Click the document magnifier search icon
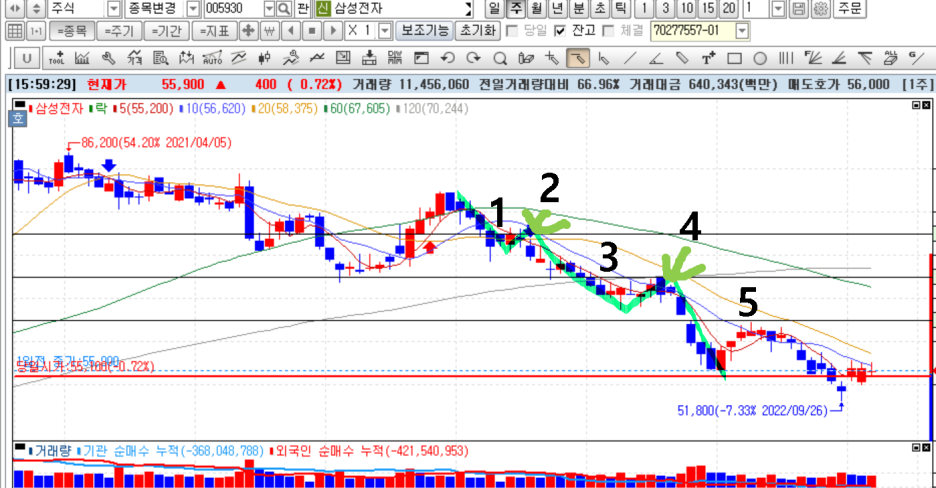Screen dimensions: 936x488 pos(161,58)
